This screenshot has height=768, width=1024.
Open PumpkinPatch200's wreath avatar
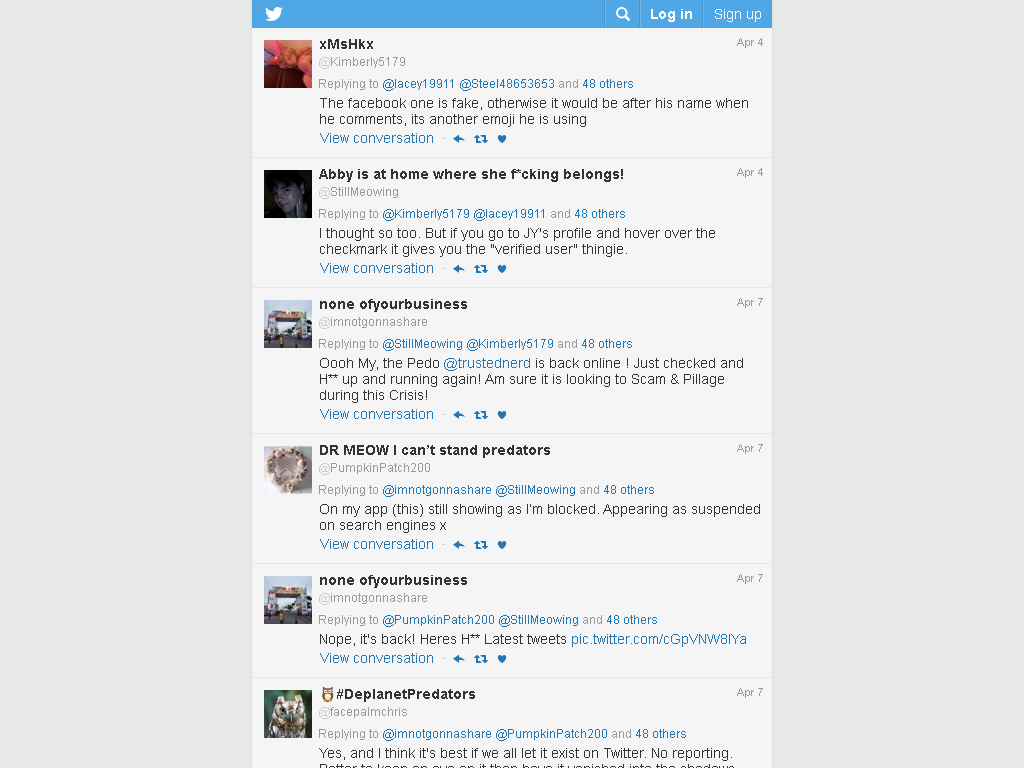coord(288,470)
